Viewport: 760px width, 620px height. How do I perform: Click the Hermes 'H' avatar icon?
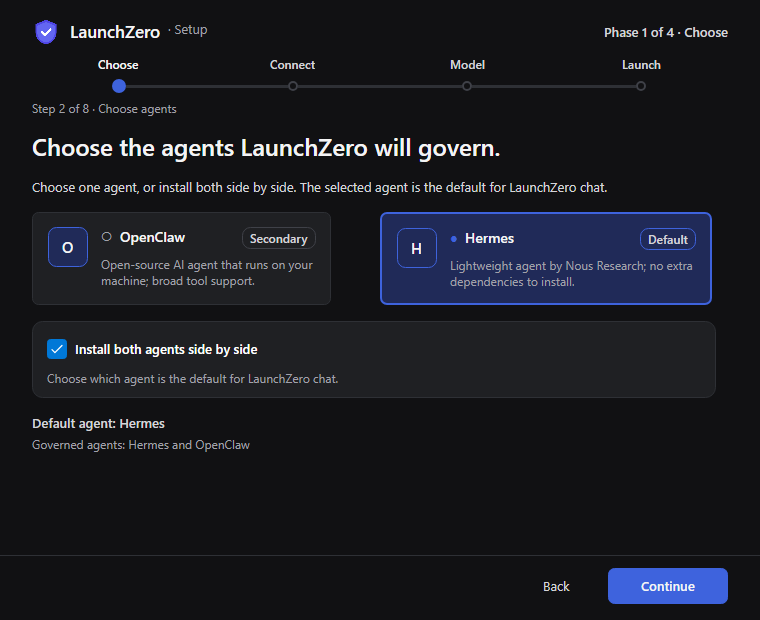pyautogui.click(x=417, y=248)
